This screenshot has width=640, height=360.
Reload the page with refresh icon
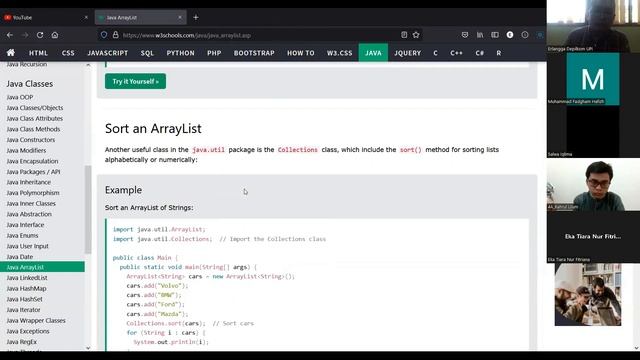(40, 35)
